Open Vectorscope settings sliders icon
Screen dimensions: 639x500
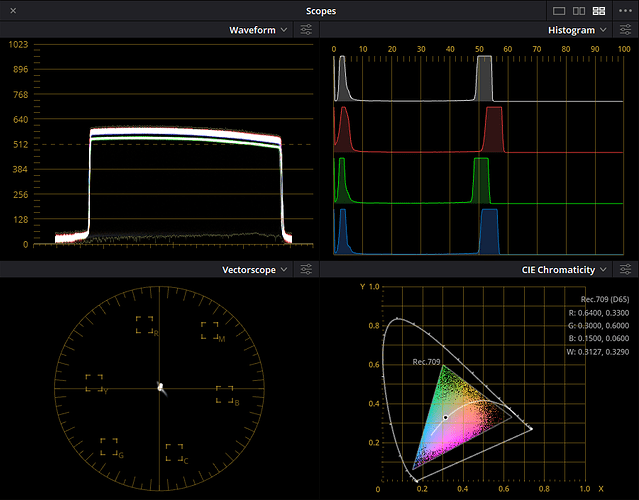click(306, 269)
